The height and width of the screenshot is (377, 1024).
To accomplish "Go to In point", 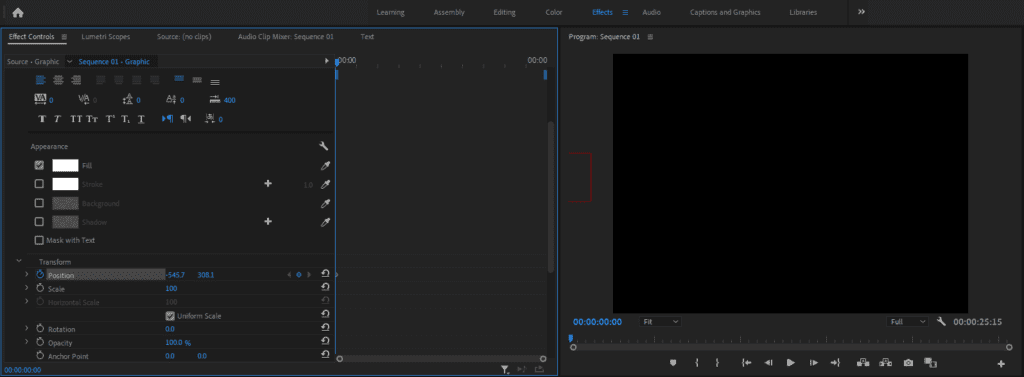I will (x=746, y=363).
